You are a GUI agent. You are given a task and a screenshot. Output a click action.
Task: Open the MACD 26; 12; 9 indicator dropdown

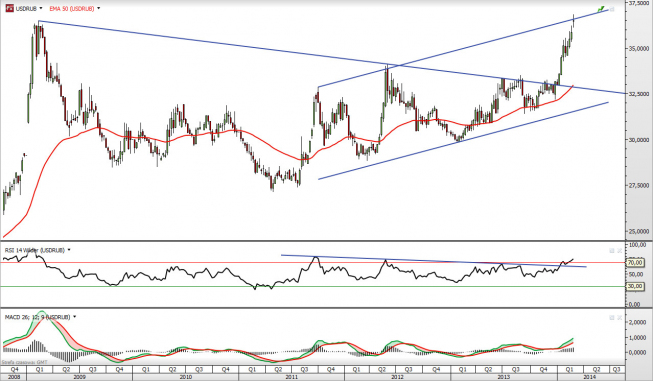(75, 317)
